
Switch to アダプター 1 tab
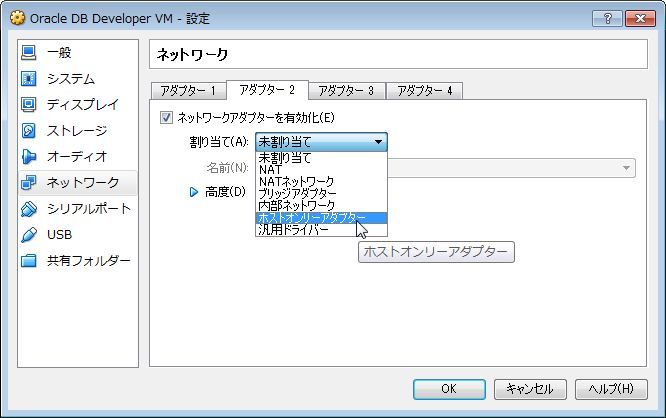(x=188, y=90)
